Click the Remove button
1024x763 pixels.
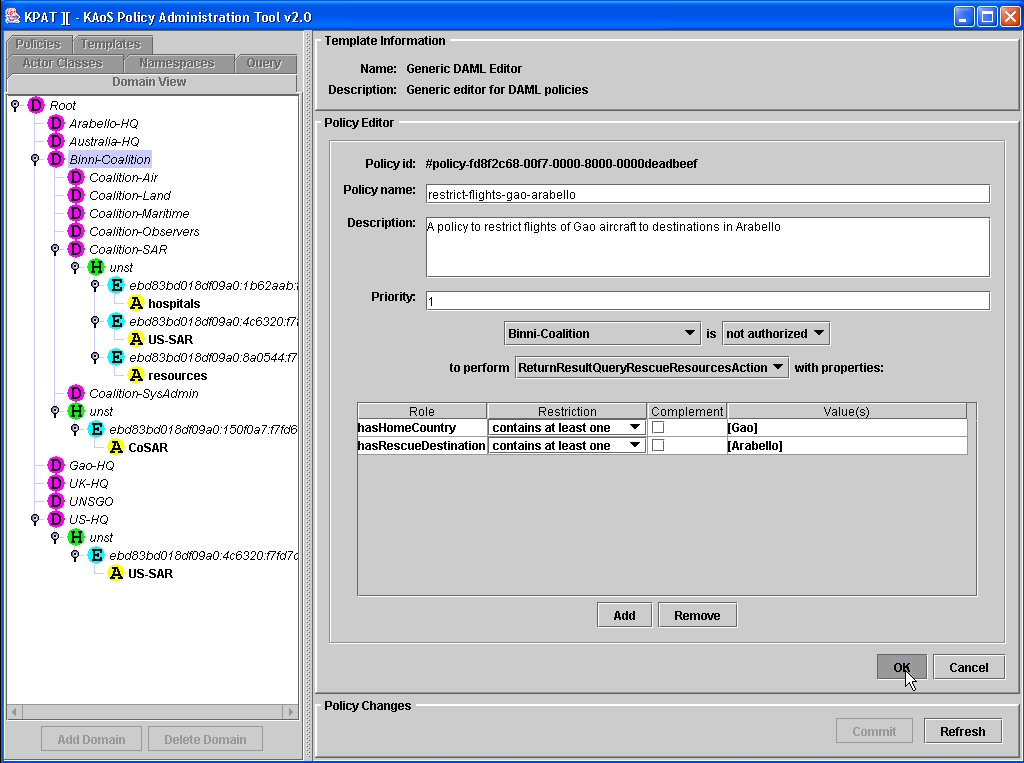pyautogui.click(x=697, y=615)
